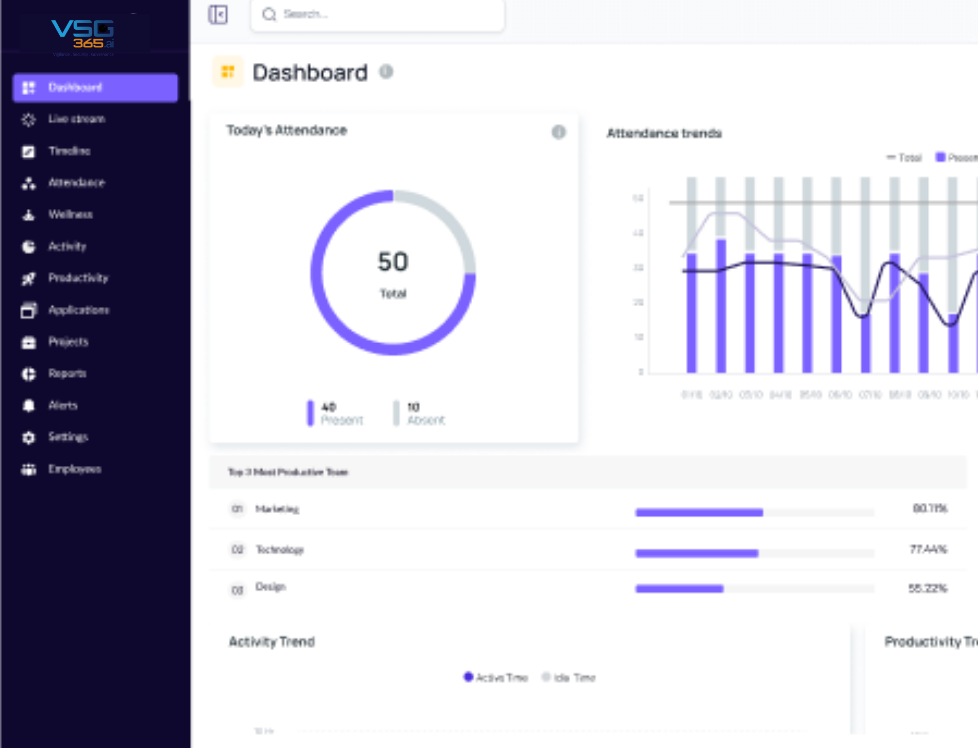
Task: Collapse the sidebar with the panel toggle
Action: pyautogui.click(x=218, y=16)
